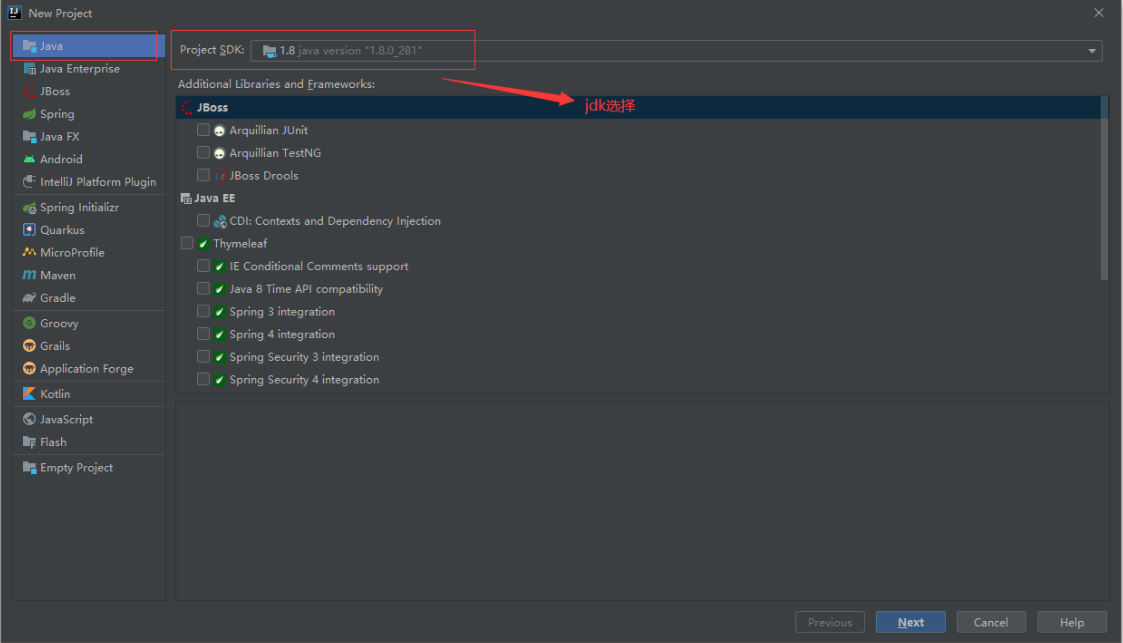Screen dimensions: 1123x643
Task: Select the Maven project type
Action: click(89, 275)
